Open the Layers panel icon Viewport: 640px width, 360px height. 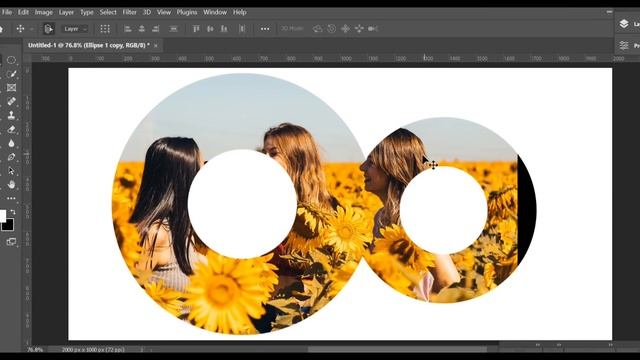[x=624, y=24]
